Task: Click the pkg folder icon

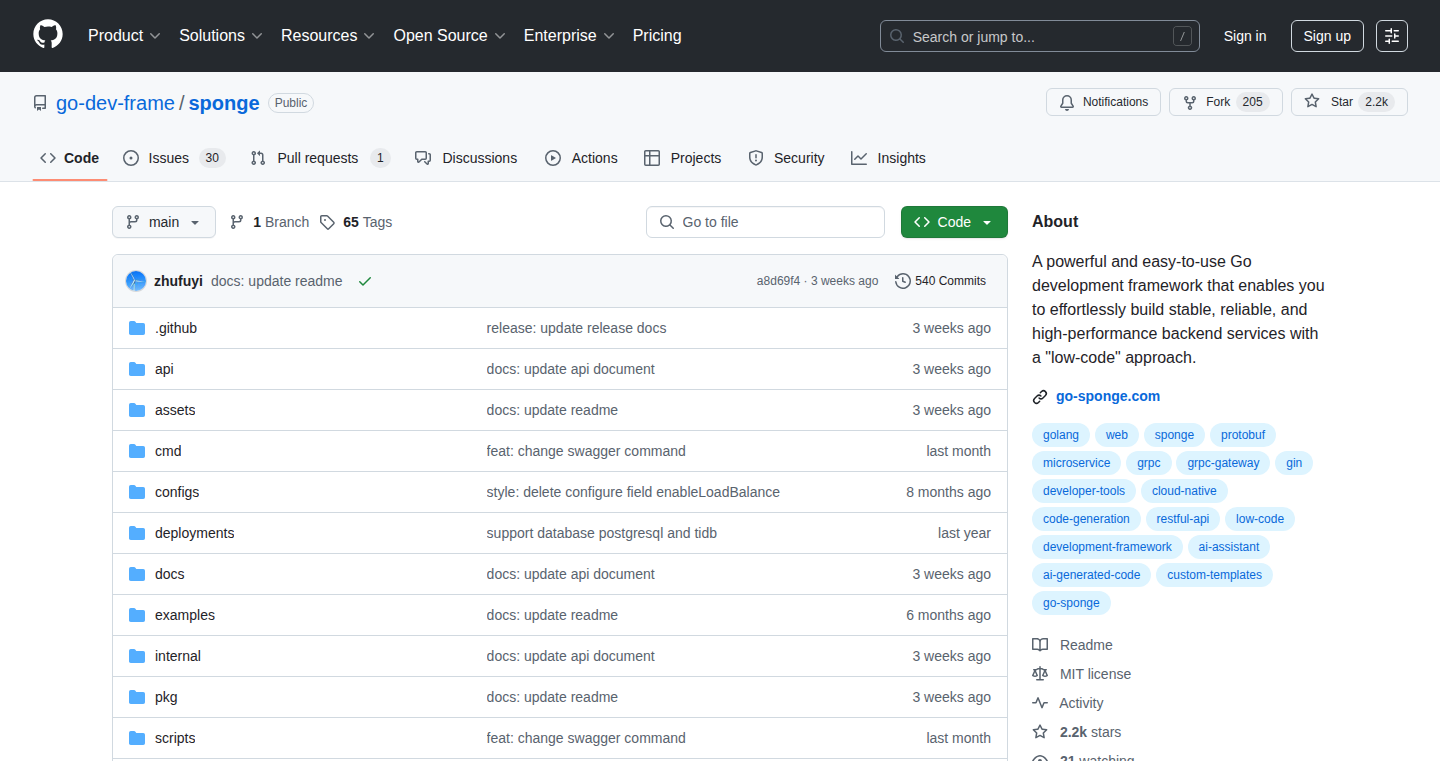Action: tap(137, 697)
